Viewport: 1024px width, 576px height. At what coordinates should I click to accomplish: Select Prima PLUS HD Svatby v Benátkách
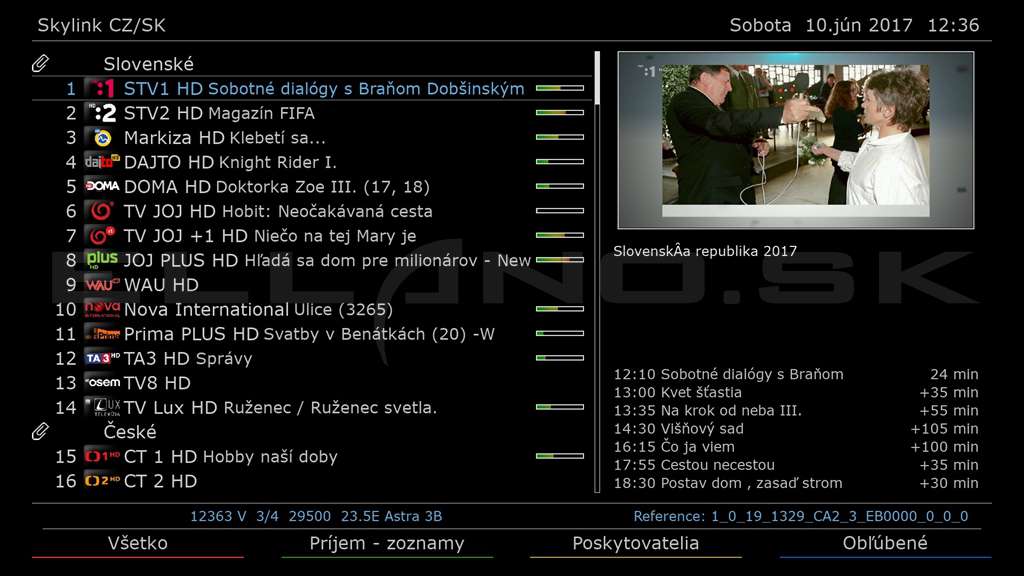pyautogui.click(x=309, y=334)
